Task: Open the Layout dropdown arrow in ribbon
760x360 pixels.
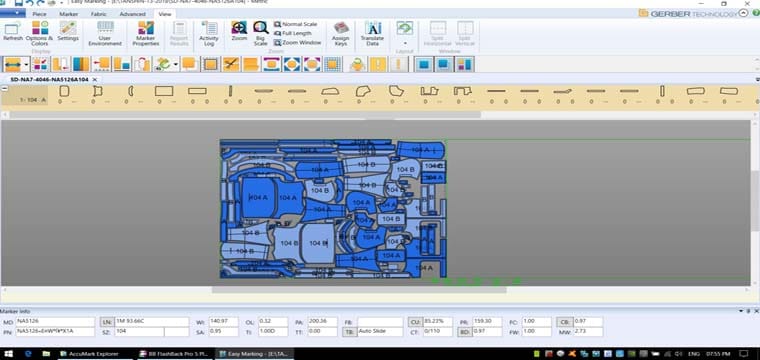Action: tap(405, 43)
